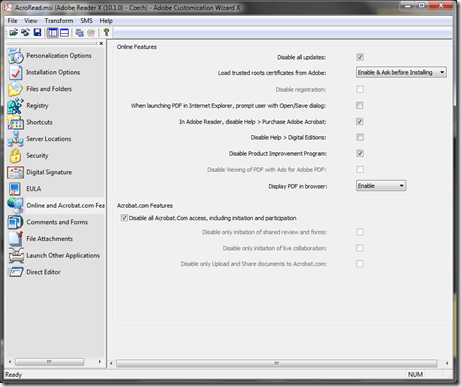461x387 pixels.
Task: Toggle Disable Help > Digital Editions checkbox
Action: click(360, 137)
